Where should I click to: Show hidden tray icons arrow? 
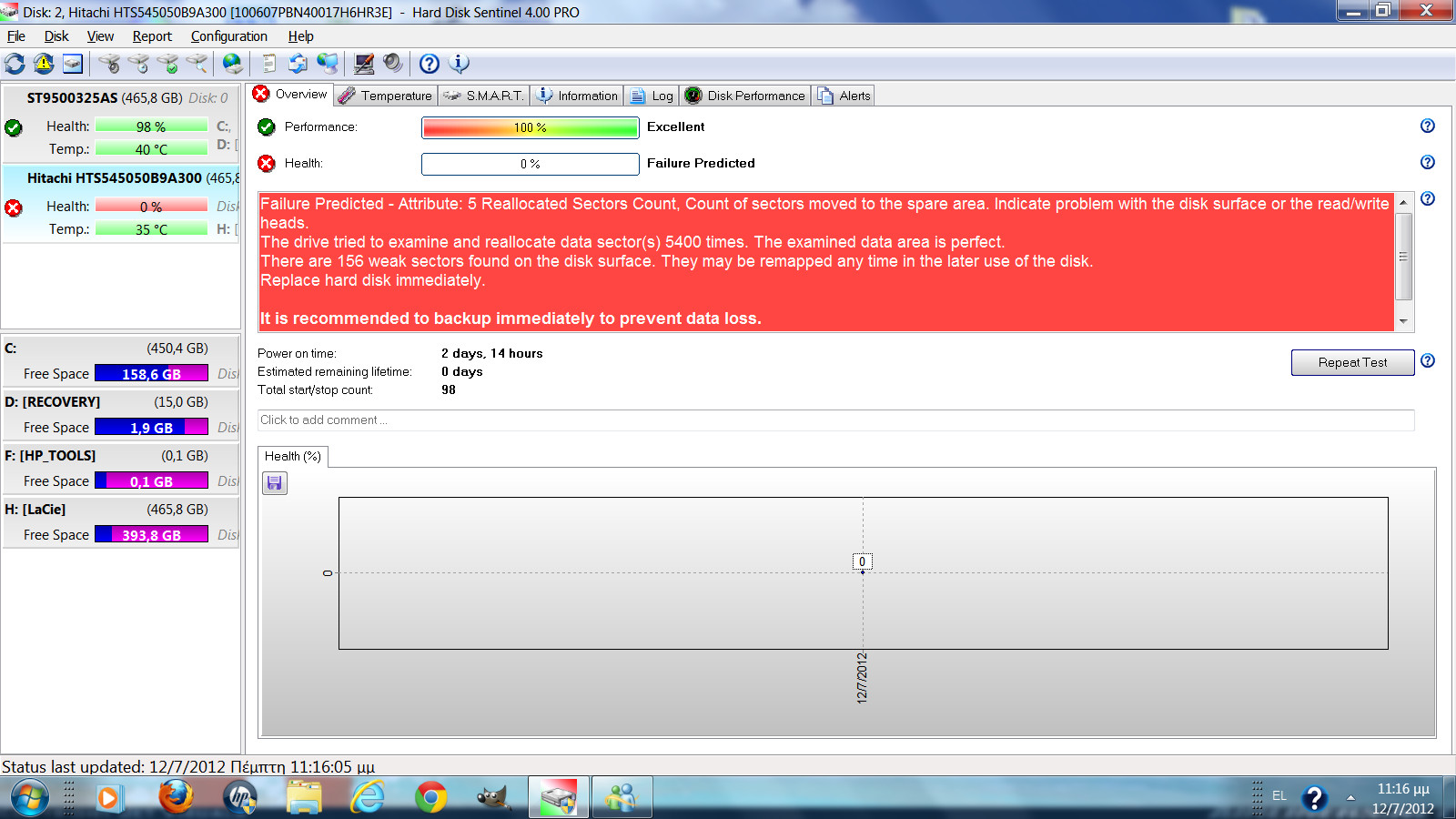pos(1350,797)
